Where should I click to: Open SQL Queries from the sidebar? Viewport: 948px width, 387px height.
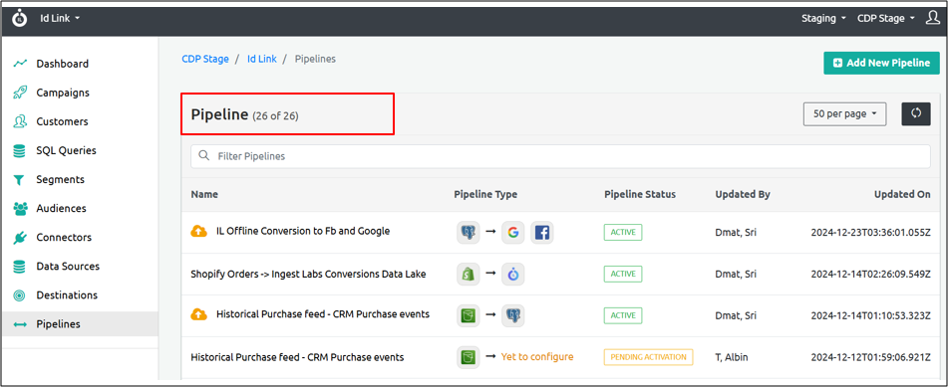(x=66, y=151)
